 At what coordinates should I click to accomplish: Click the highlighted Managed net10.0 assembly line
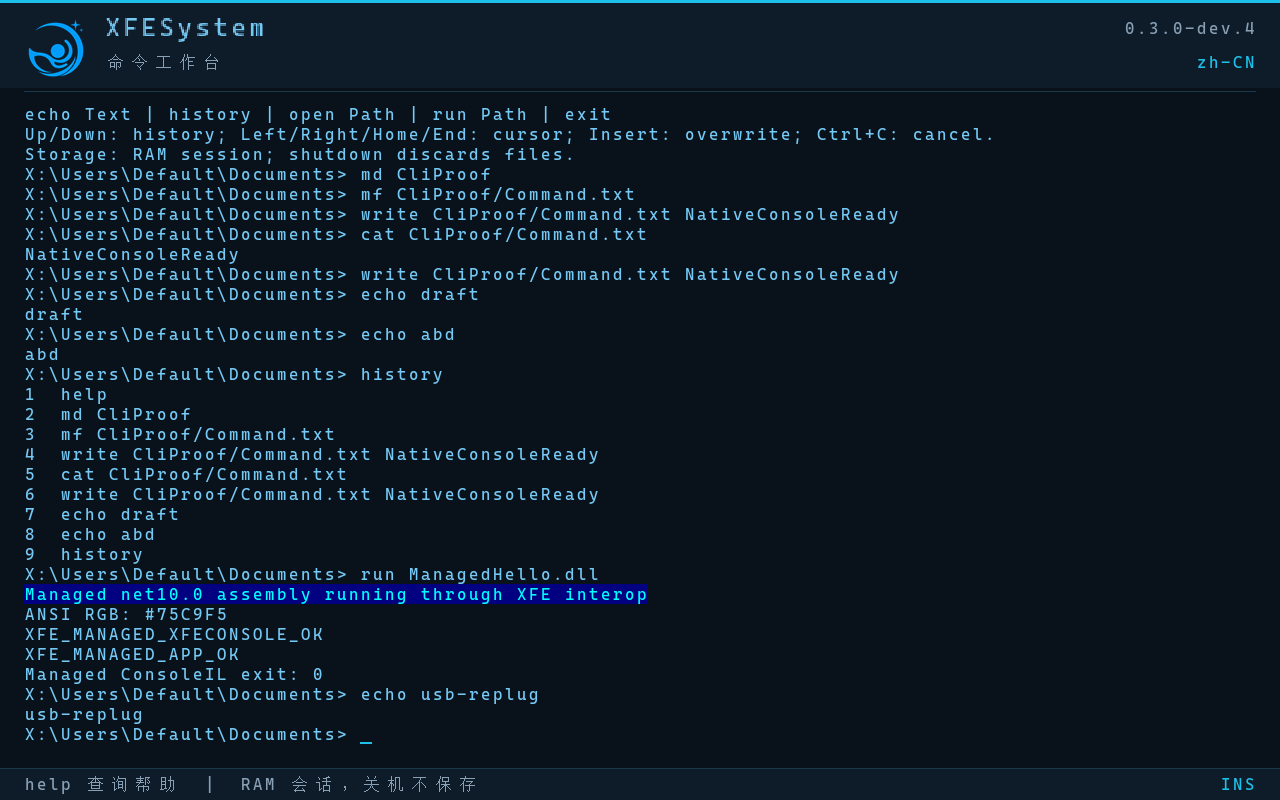point(336,595)
